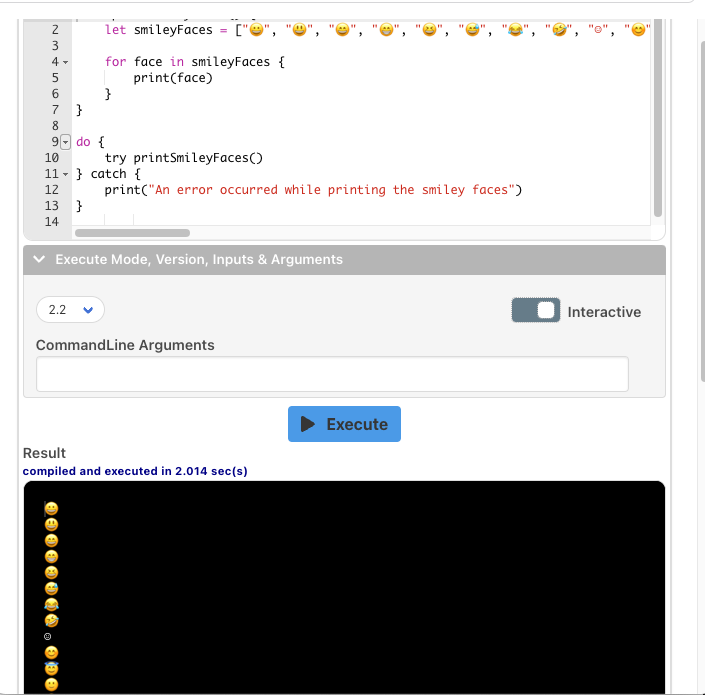Collapse the code fold at line 9

point(66,142)
